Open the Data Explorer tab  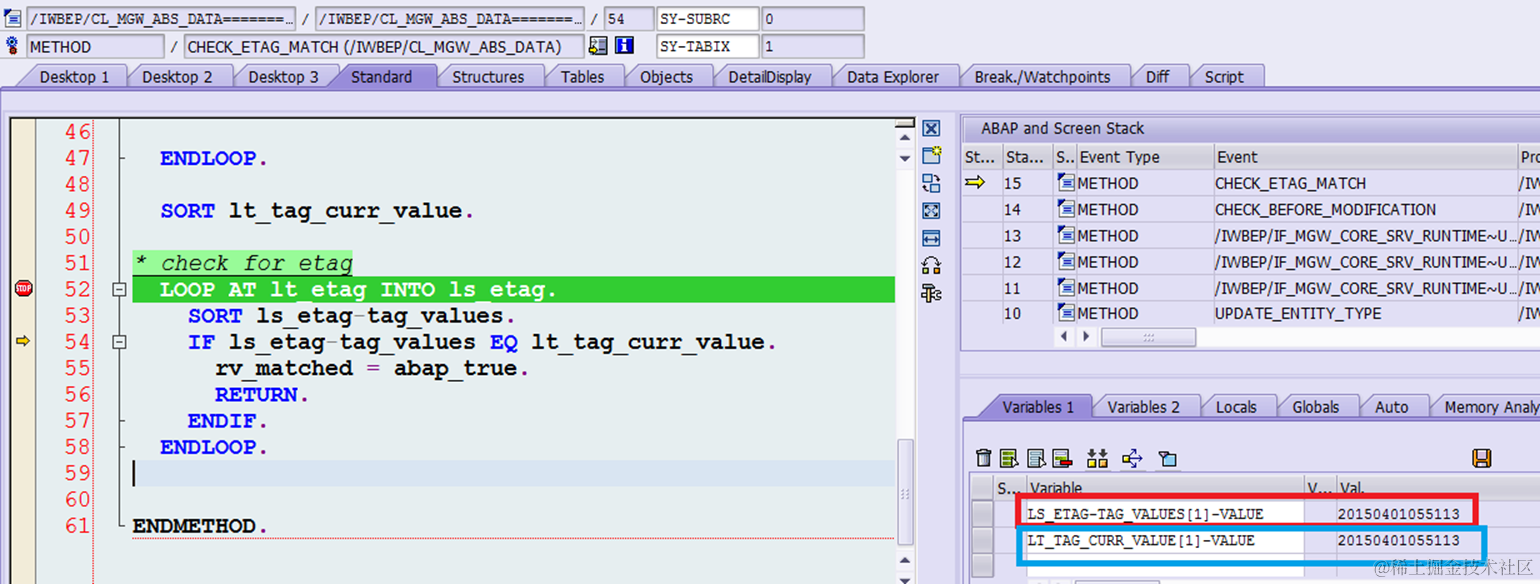[x=893, y=76]
